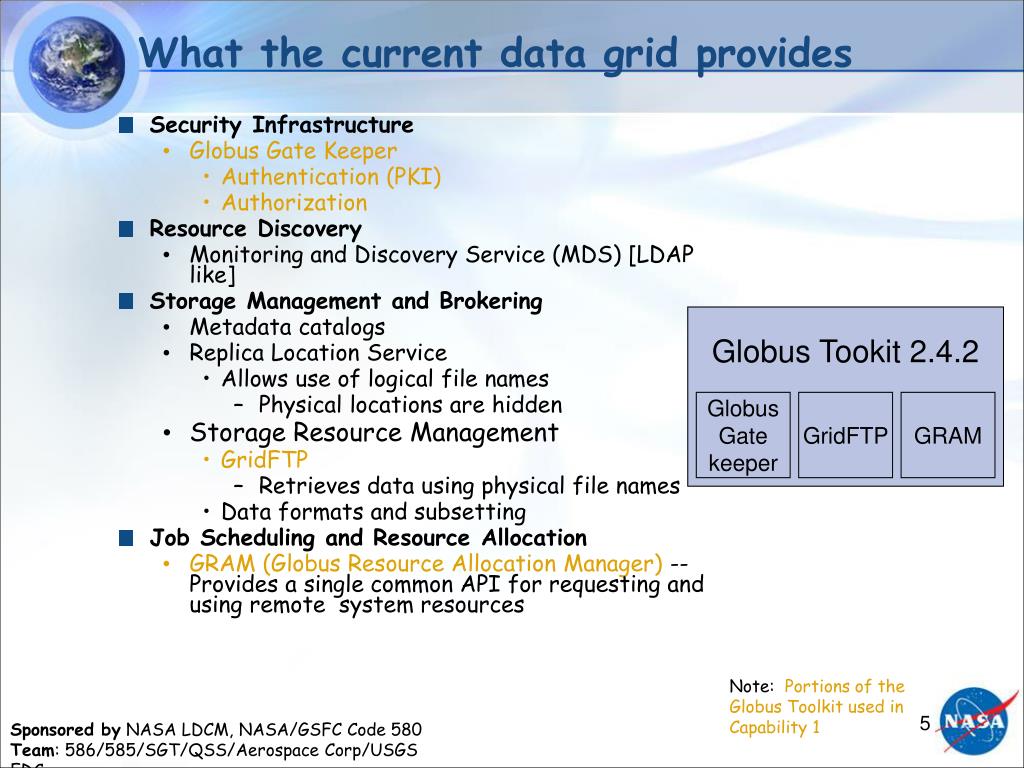Select 'GRAM (Globus Resource Allocation Manager)' text
Image resolution: width=1024 pixels, height=768 pixels.
pos(426,563)
